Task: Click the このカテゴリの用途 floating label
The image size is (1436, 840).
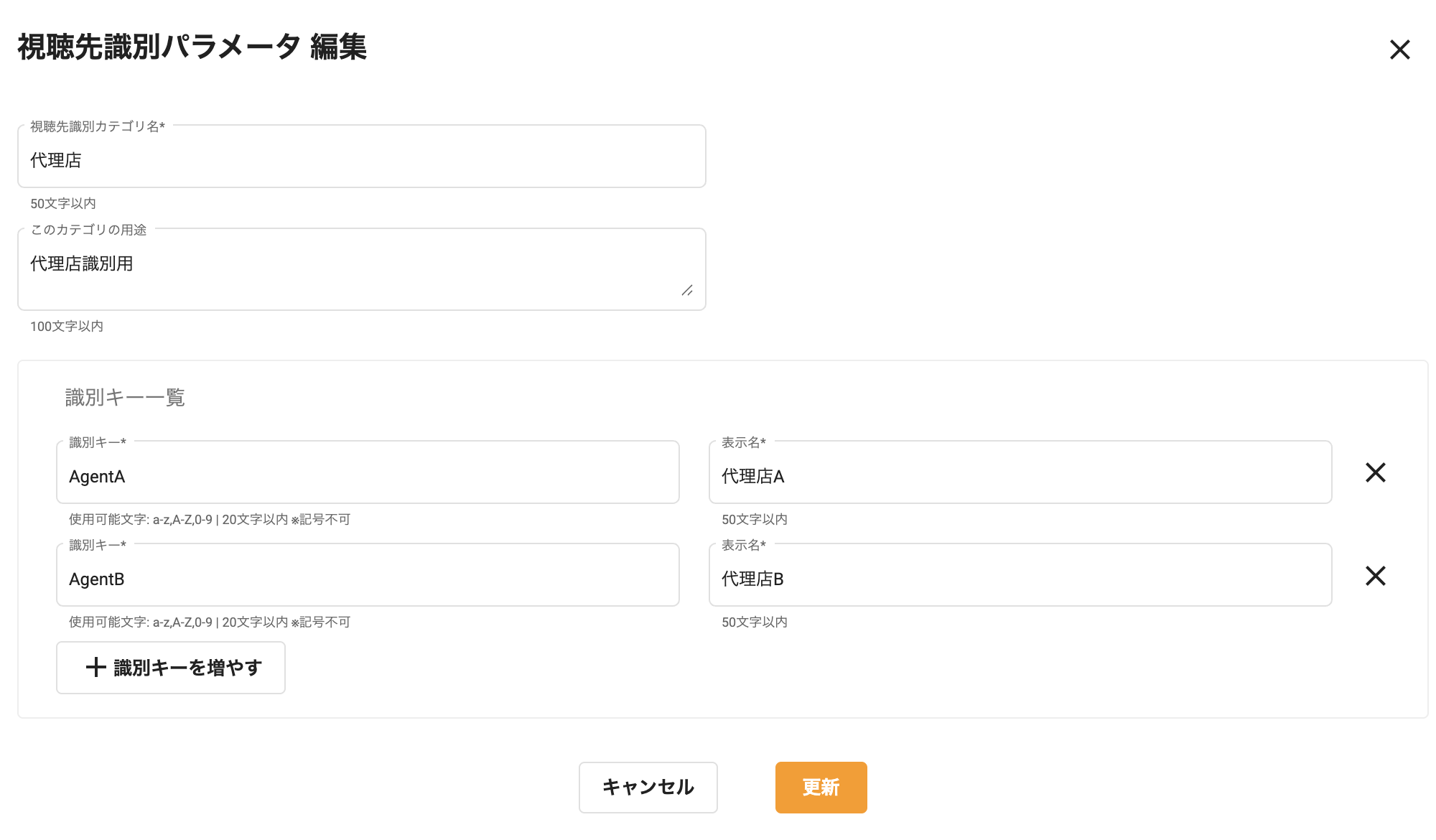Action: pyautogui.click(x=88, y=230)
